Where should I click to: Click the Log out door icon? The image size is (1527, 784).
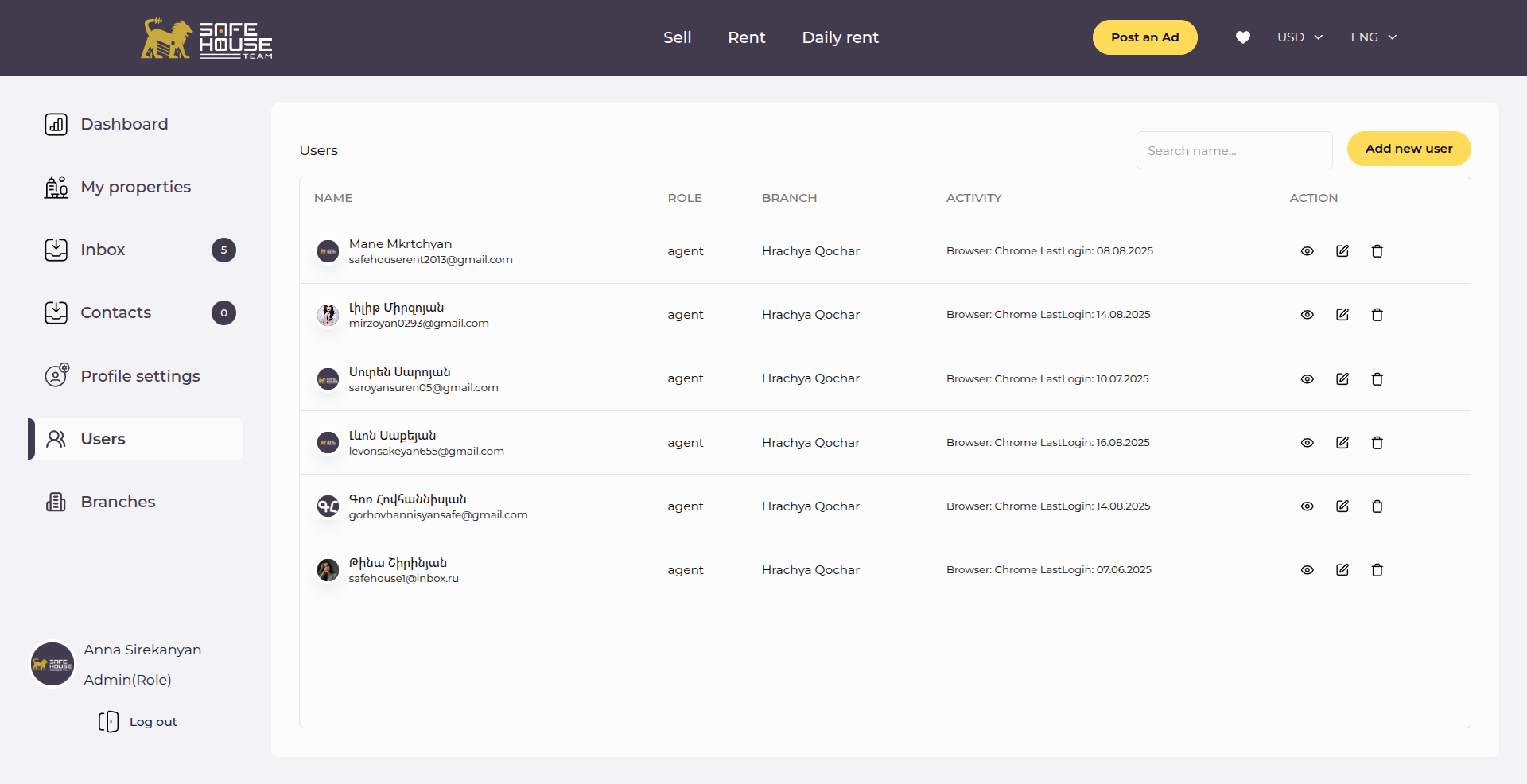tap(108, 721)
